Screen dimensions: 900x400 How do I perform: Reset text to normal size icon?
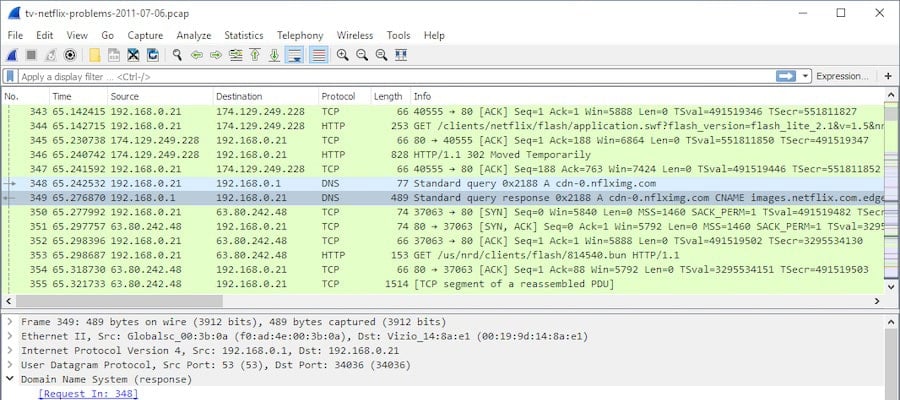pos(381,55)
